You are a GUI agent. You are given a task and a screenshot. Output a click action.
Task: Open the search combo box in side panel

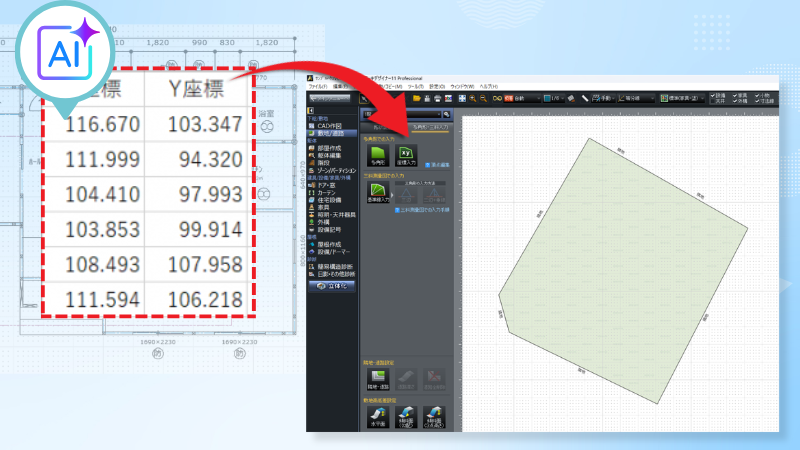coord(402,114)
